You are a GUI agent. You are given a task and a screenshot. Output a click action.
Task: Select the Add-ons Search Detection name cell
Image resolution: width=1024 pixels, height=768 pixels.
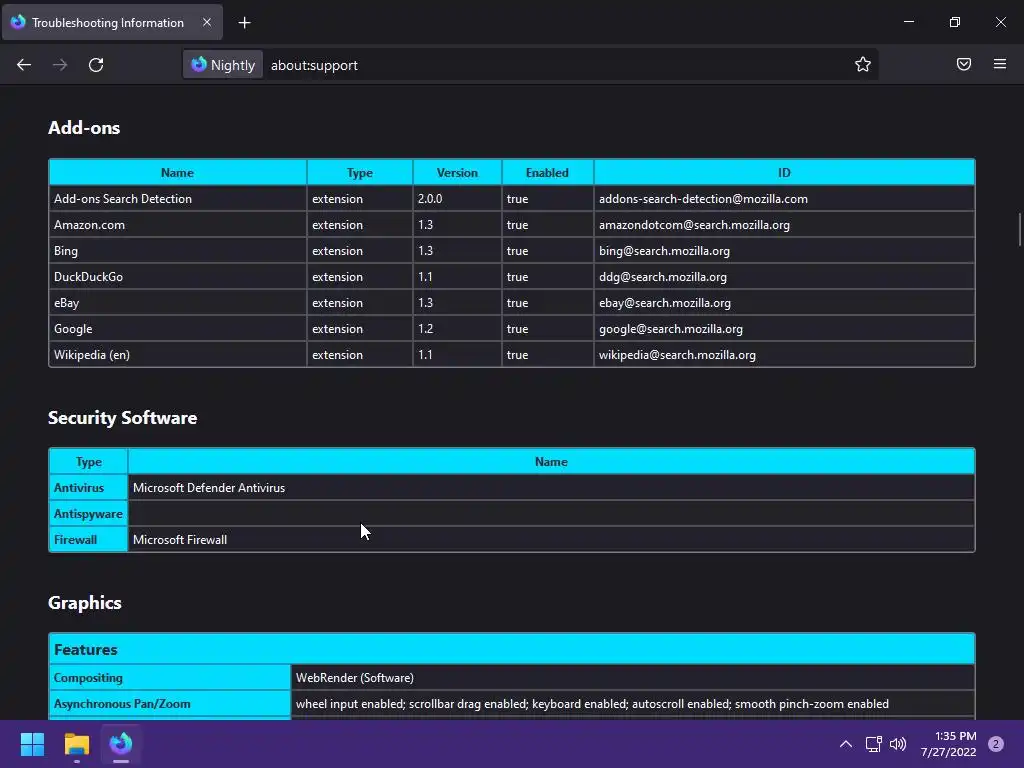tap(178, 199)
